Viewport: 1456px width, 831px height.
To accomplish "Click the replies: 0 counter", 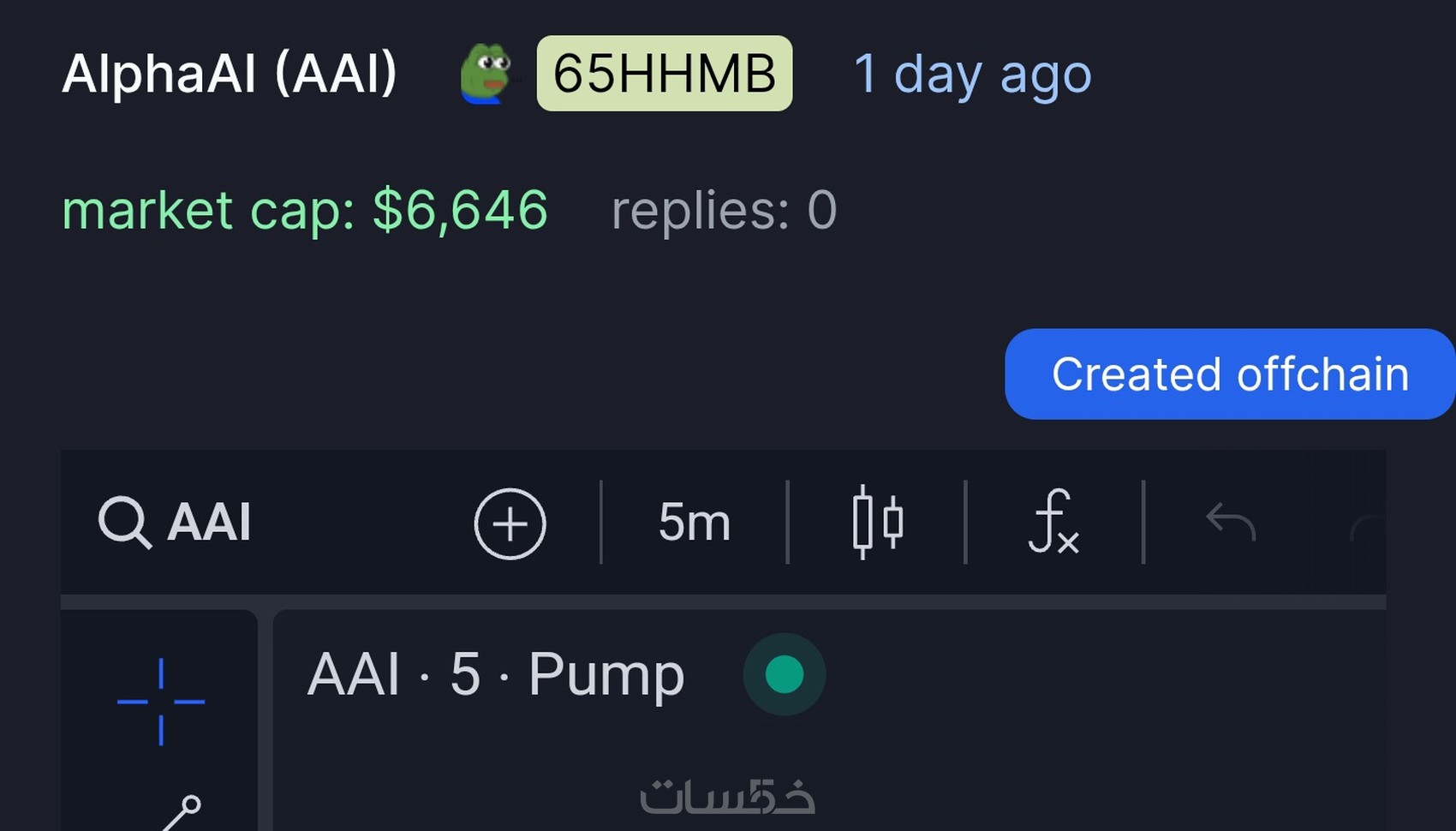I will click(724, 210).
